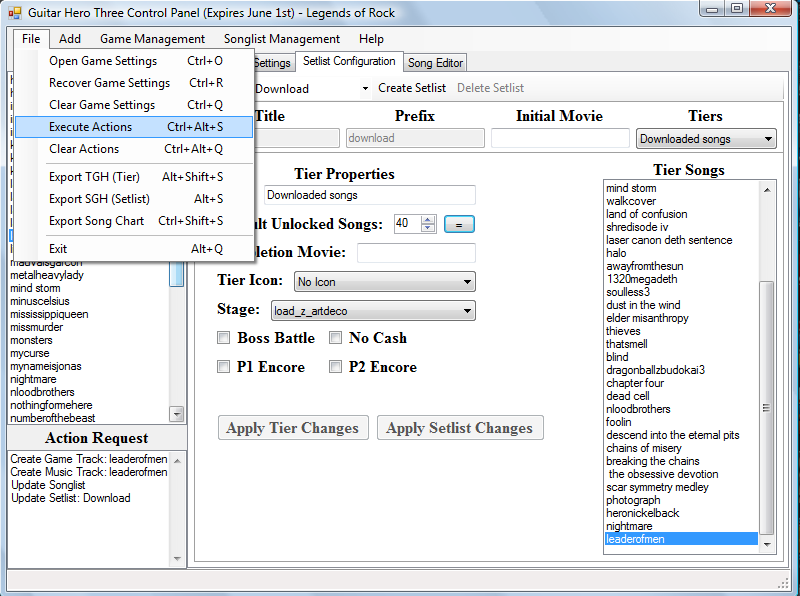The image size is (800, 596).
Task: Click up arrow of Action Request scrollbar
Action: tap(177, 461)
